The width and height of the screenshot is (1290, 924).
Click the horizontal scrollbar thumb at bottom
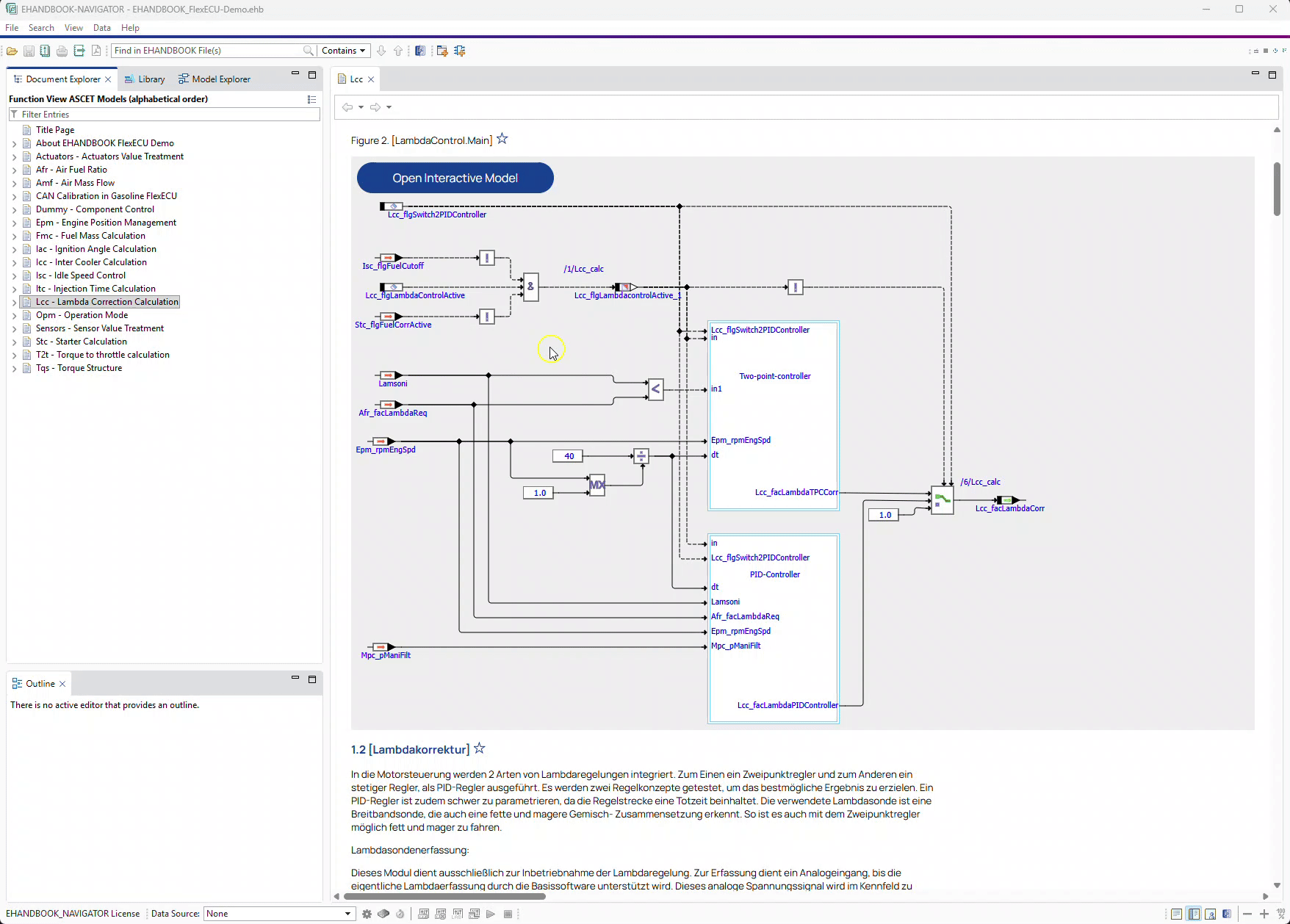click(444, 896)
